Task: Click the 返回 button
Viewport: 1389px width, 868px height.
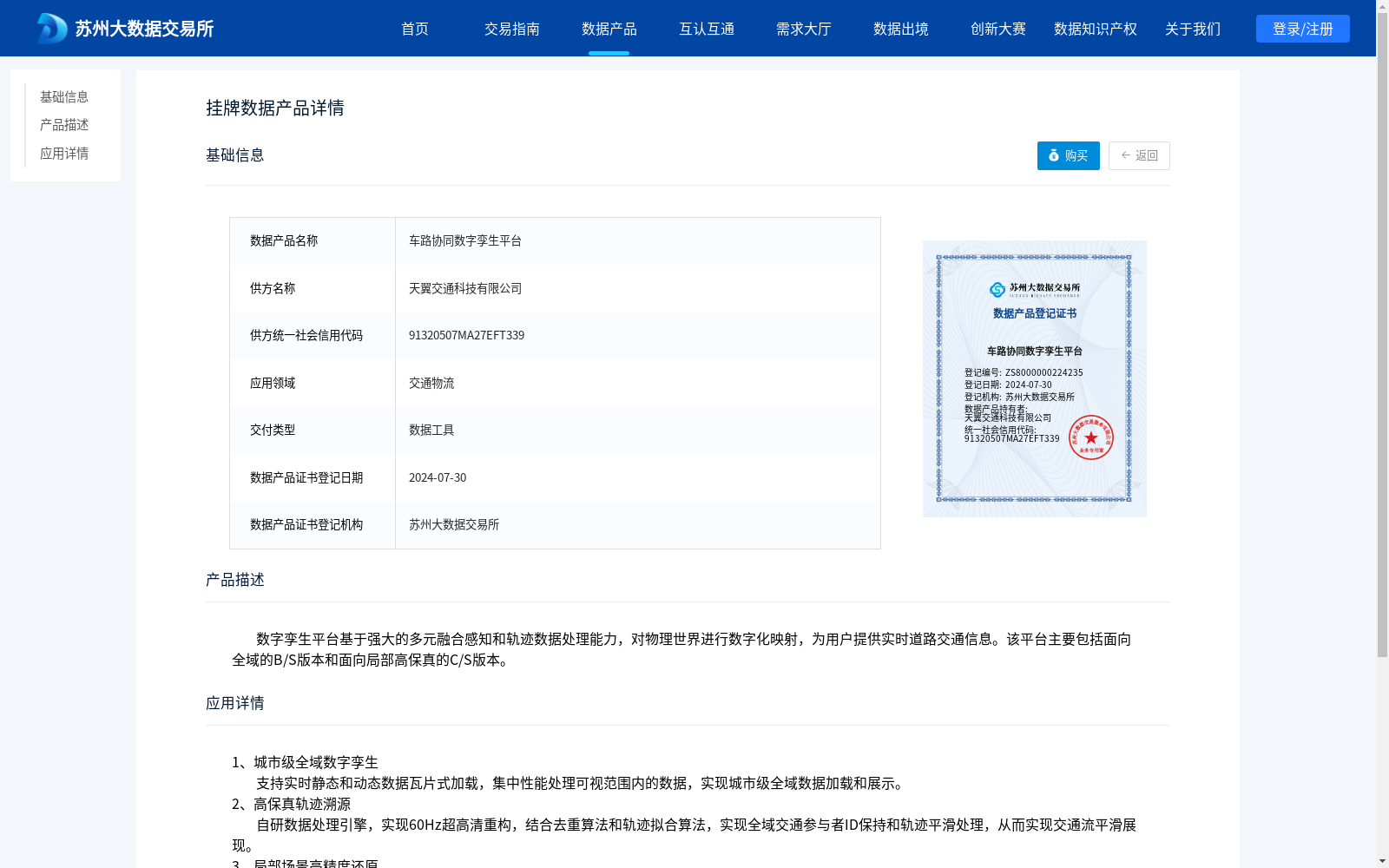Action: click(x=1139, y=155)
